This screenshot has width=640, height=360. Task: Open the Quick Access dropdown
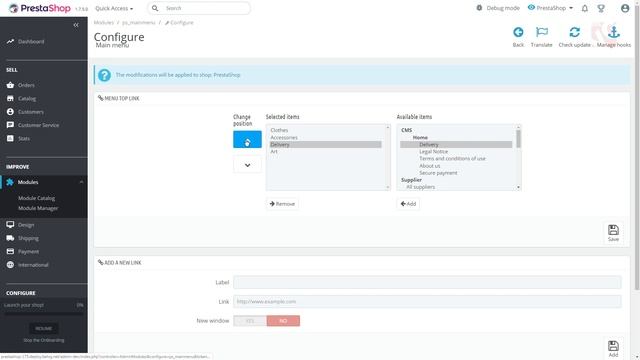(114, 8)
